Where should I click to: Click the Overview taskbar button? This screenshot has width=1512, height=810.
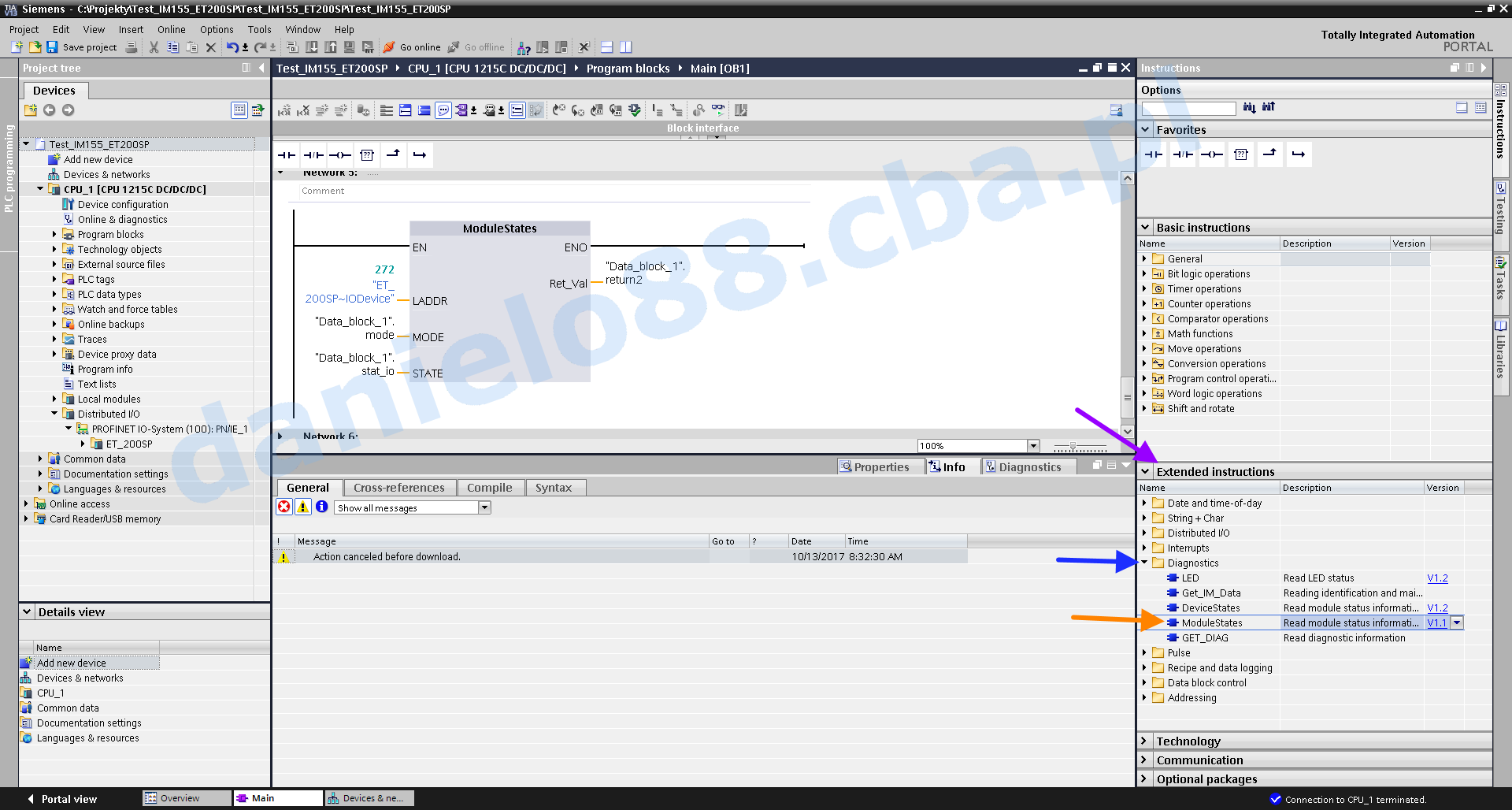187,798
